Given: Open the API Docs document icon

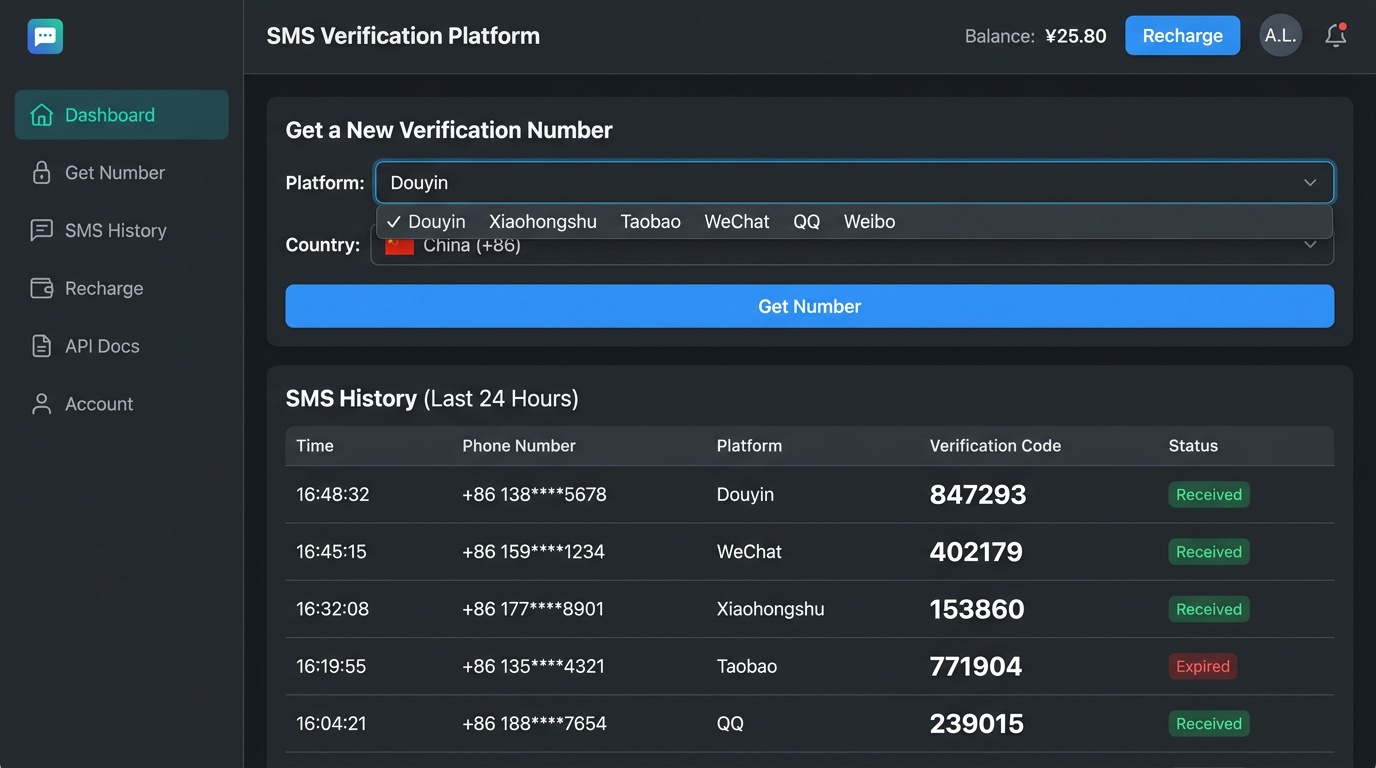Looking at the screenshot, I should point(42,347).
